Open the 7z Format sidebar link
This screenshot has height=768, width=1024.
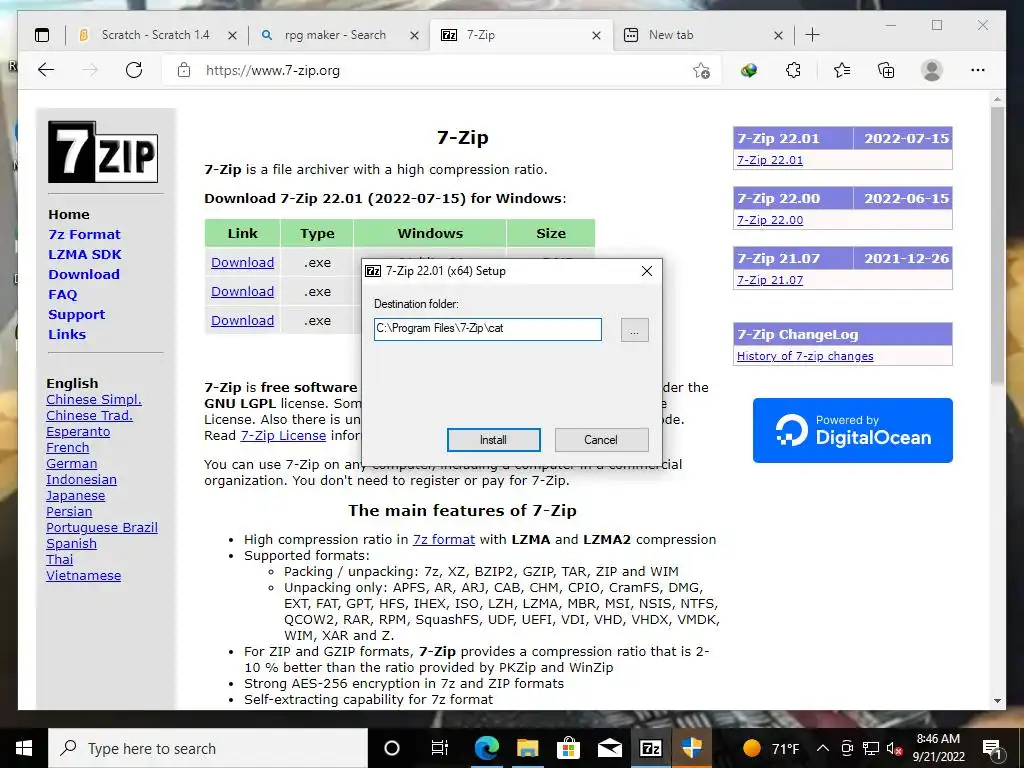[84, 234]
